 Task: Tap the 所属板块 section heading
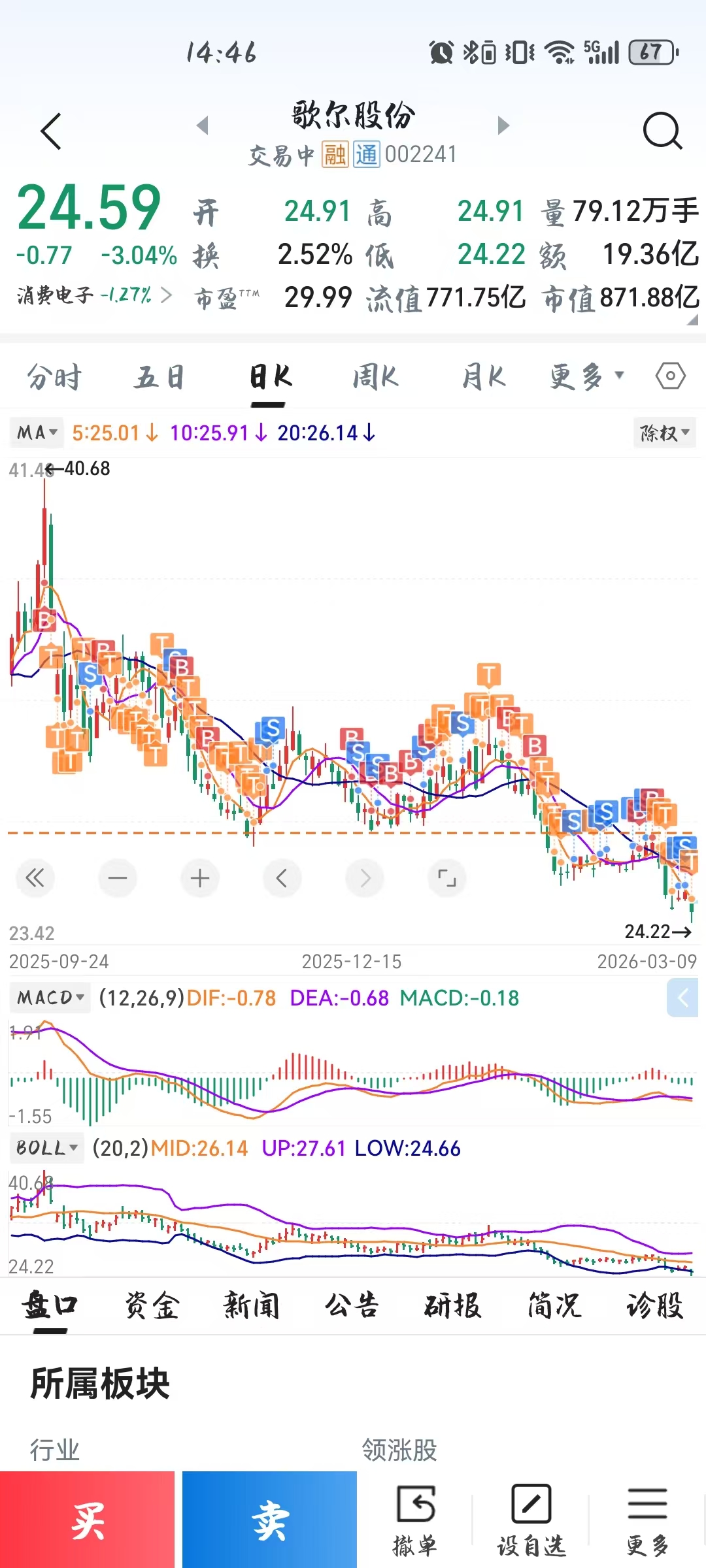point(100,1383)
